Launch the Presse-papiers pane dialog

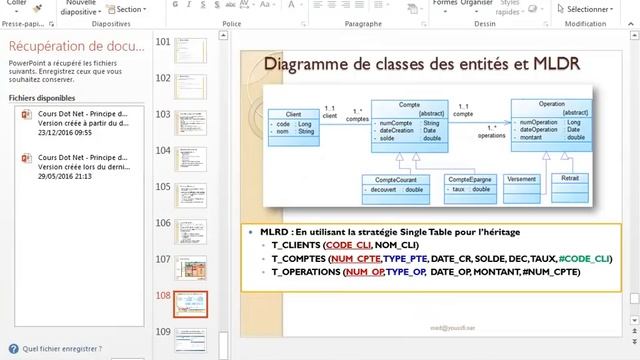tap(51, 24)
